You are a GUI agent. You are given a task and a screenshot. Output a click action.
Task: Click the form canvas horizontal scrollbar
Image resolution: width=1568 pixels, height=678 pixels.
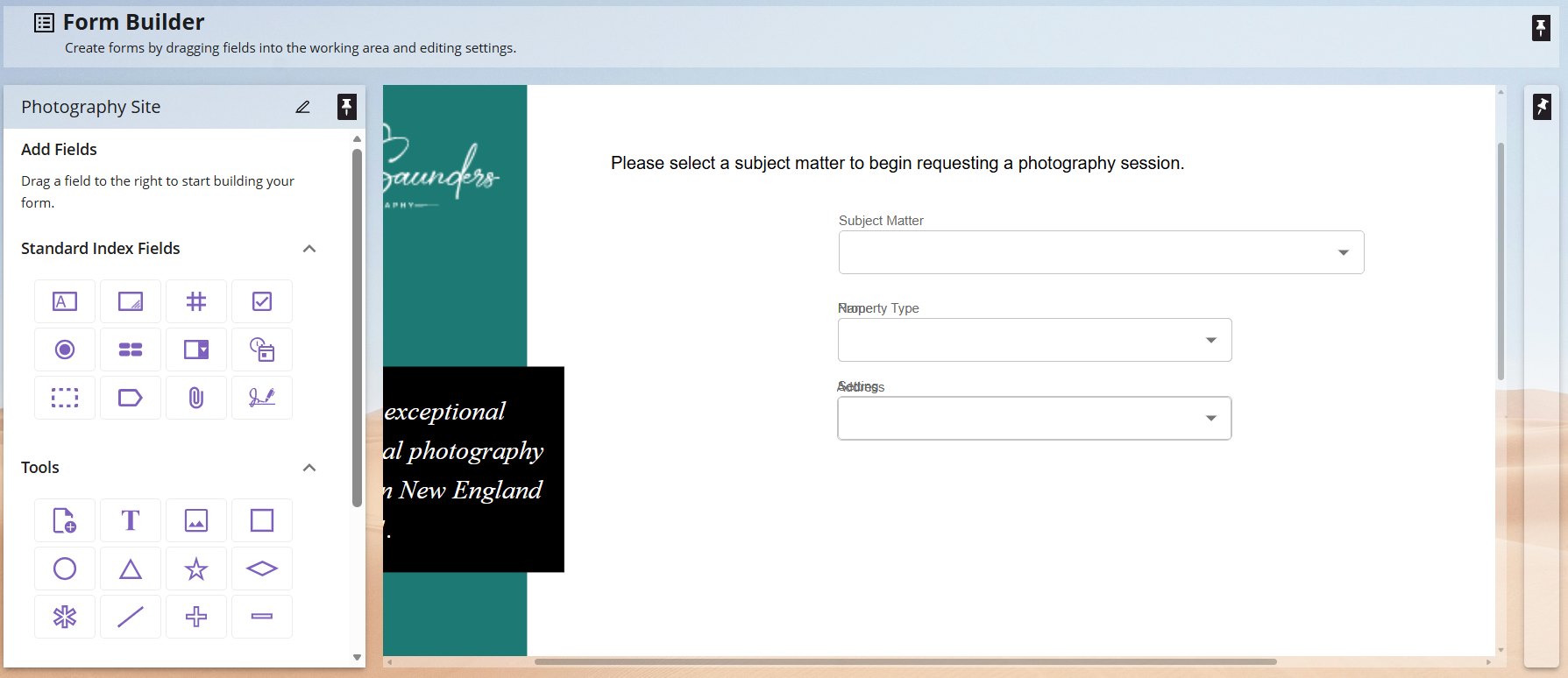click(x=905, y=661)
